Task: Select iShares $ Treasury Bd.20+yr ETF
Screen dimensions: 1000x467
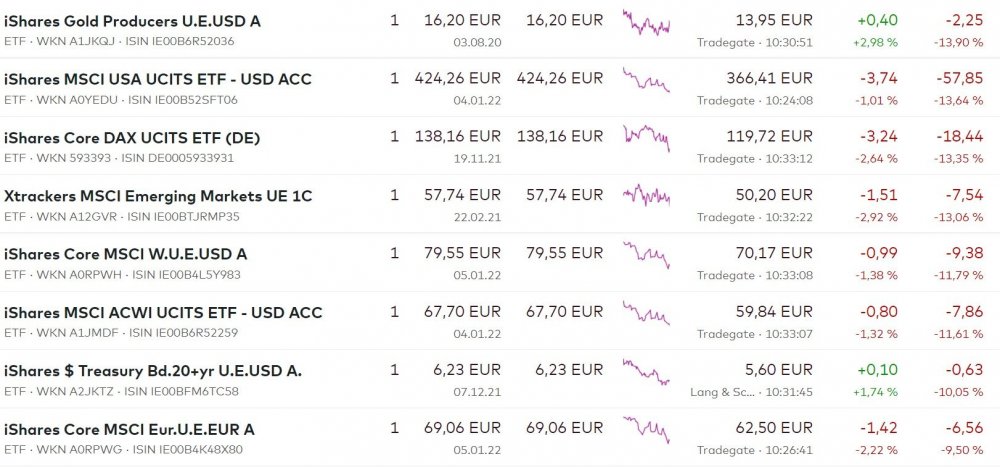Action: (x=153, y=371)
